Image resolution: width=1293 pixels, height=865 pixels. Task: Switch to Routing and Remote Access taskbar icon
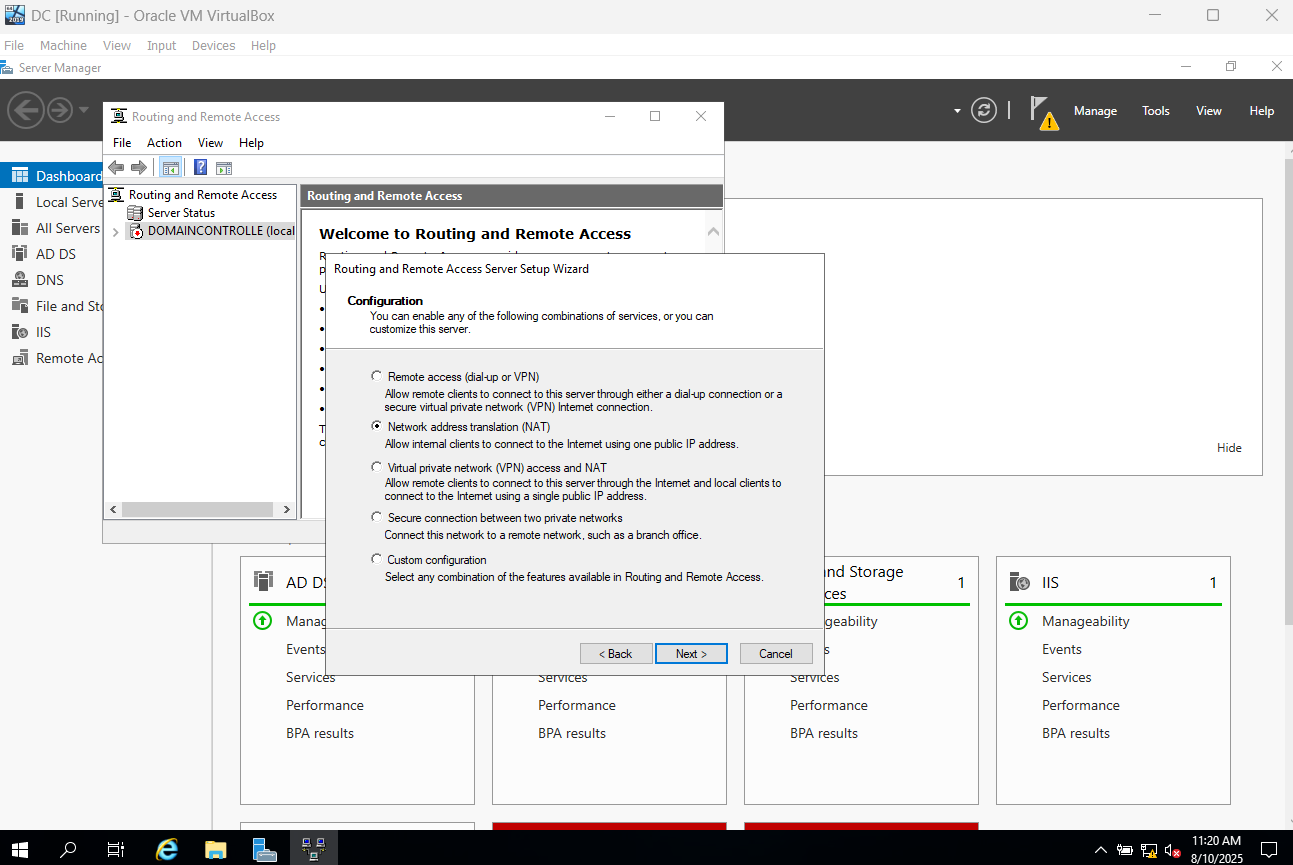[313, 849]
